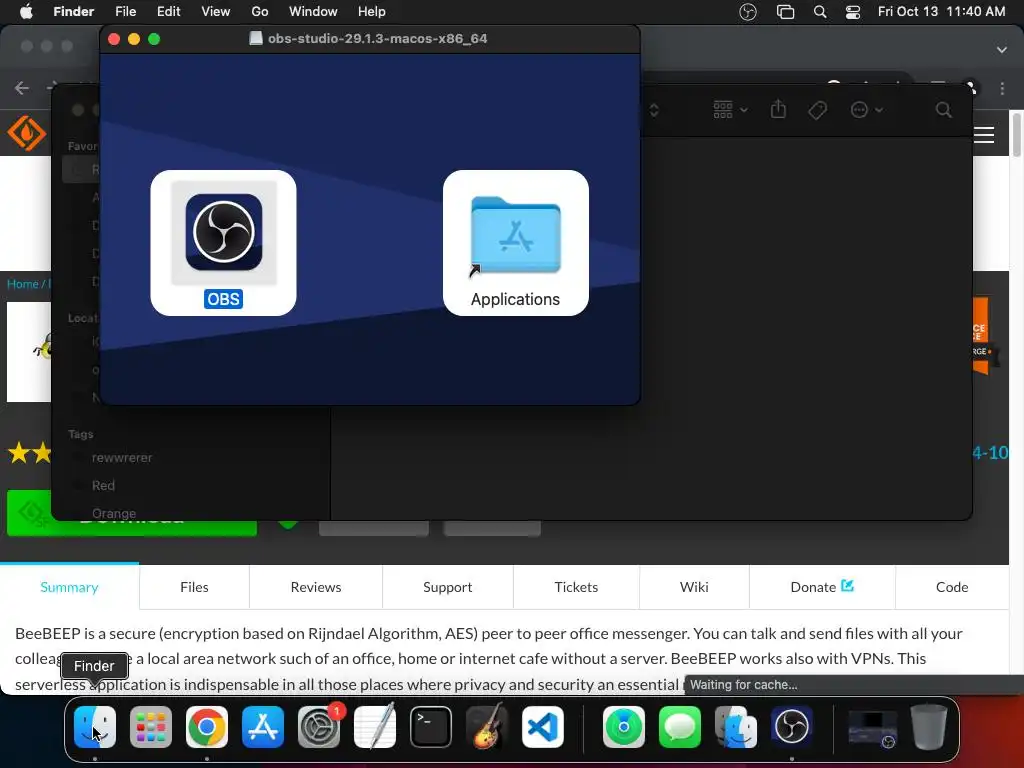Switch to the Files tab
The width and height of the screenshot is (1024, 768).
(x=194, y=587)
